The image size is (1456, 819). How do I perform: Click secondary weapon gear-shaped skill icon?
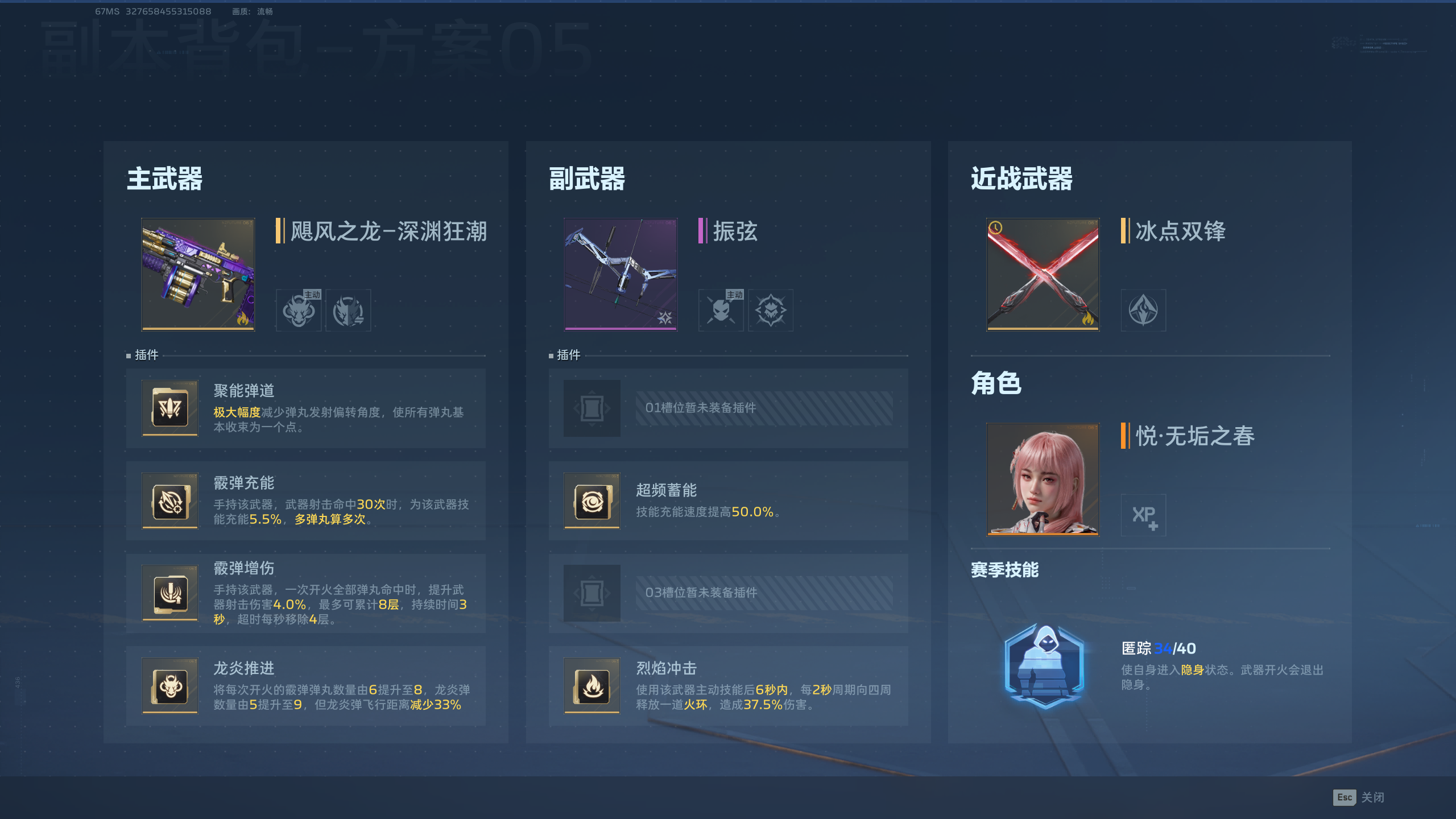coord(771,311)
